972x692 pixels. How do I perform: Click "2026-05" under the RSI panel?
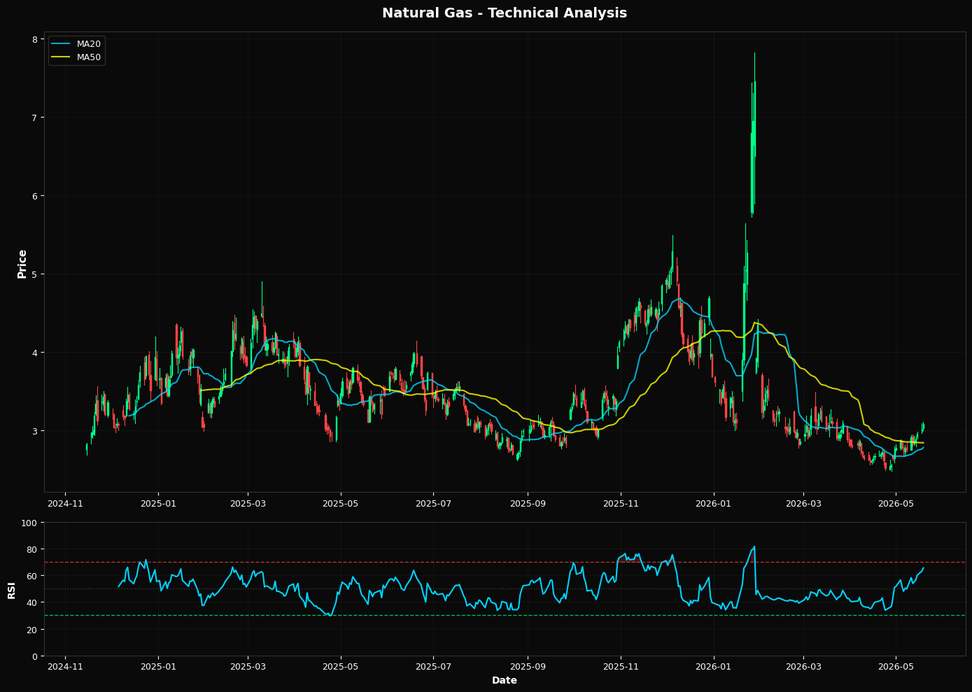coord(896,667)
